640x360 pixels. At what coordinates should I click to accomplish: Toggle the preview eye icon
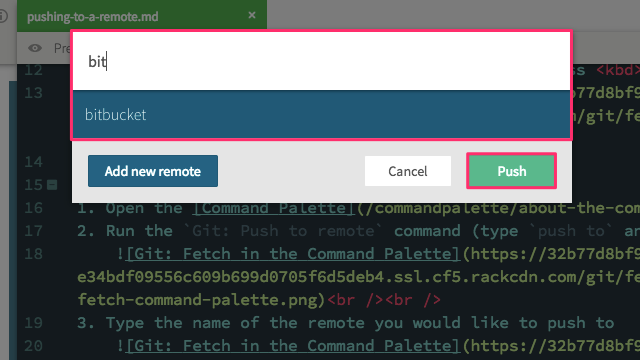pos(35,48)
